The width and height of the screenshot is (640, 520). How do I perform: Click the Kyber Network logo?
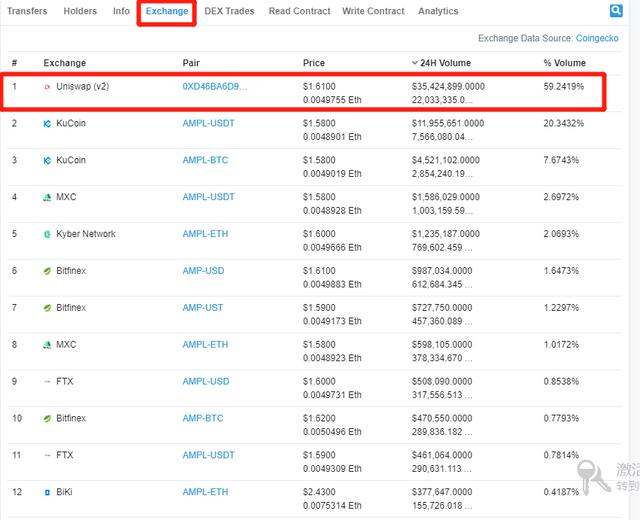47,234
